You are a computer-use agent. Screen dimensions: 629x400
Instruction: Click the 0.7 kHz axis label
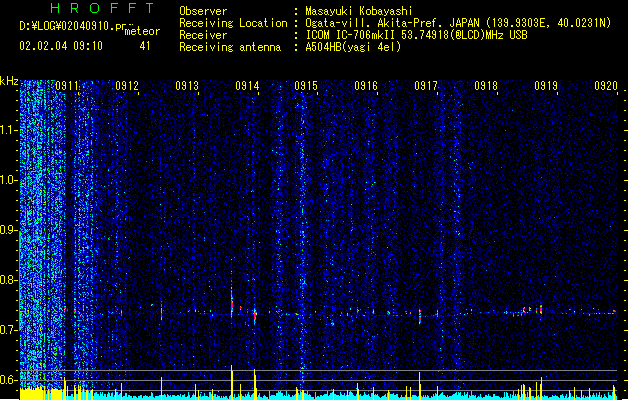(x=8, y=329)
